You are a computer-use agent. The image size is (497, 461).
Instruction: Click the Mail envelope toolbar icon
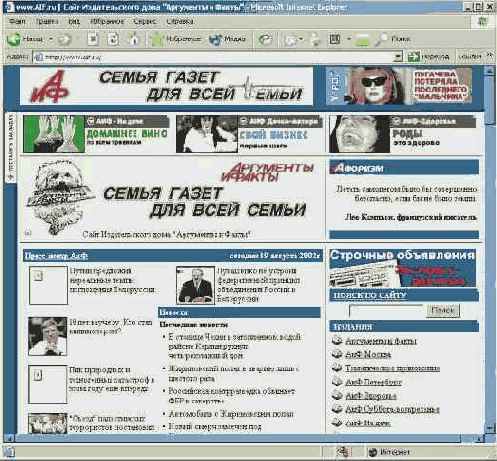pos(291,40)
